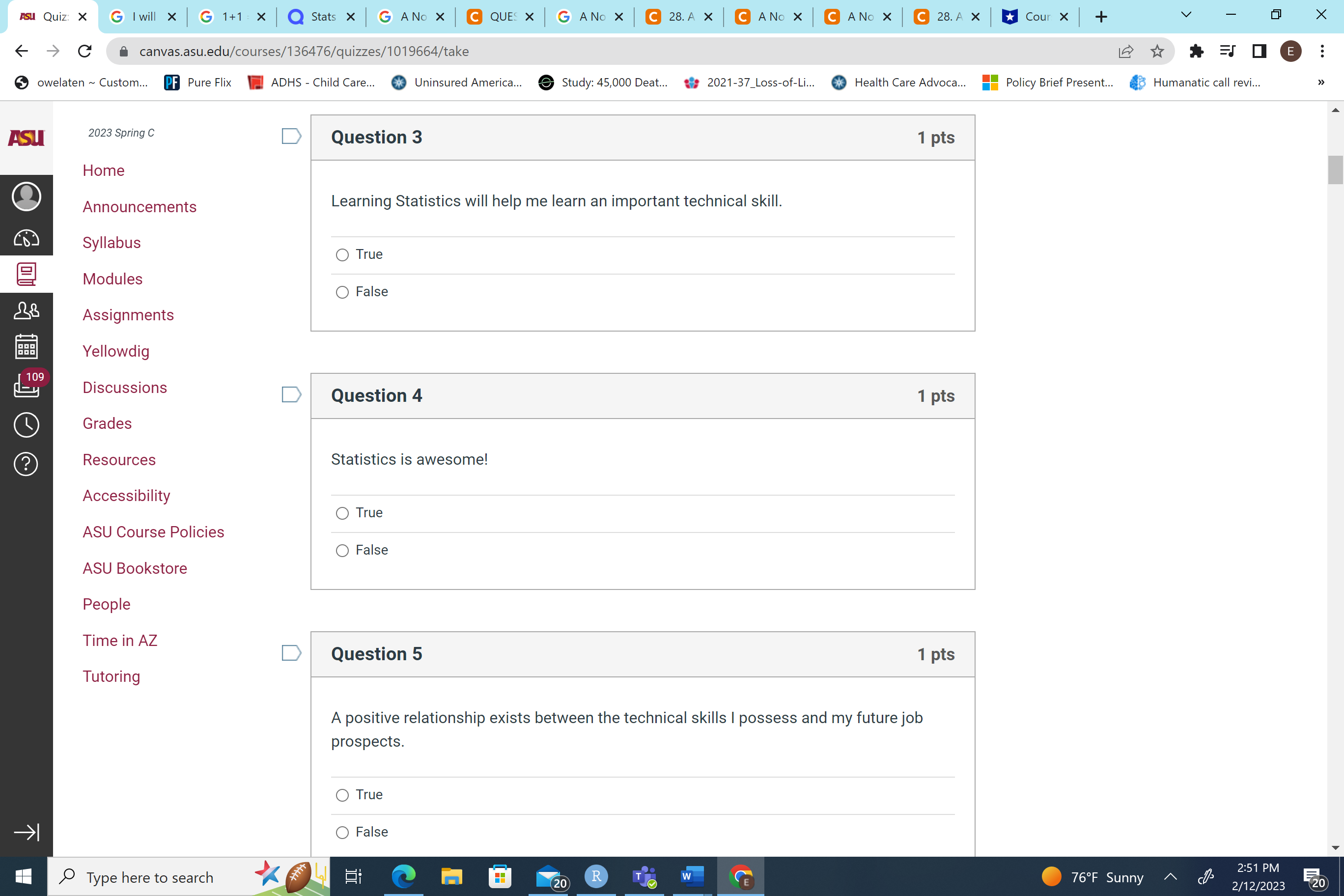Open the Modules course link

pyautogui.click(x=112, y=279)
